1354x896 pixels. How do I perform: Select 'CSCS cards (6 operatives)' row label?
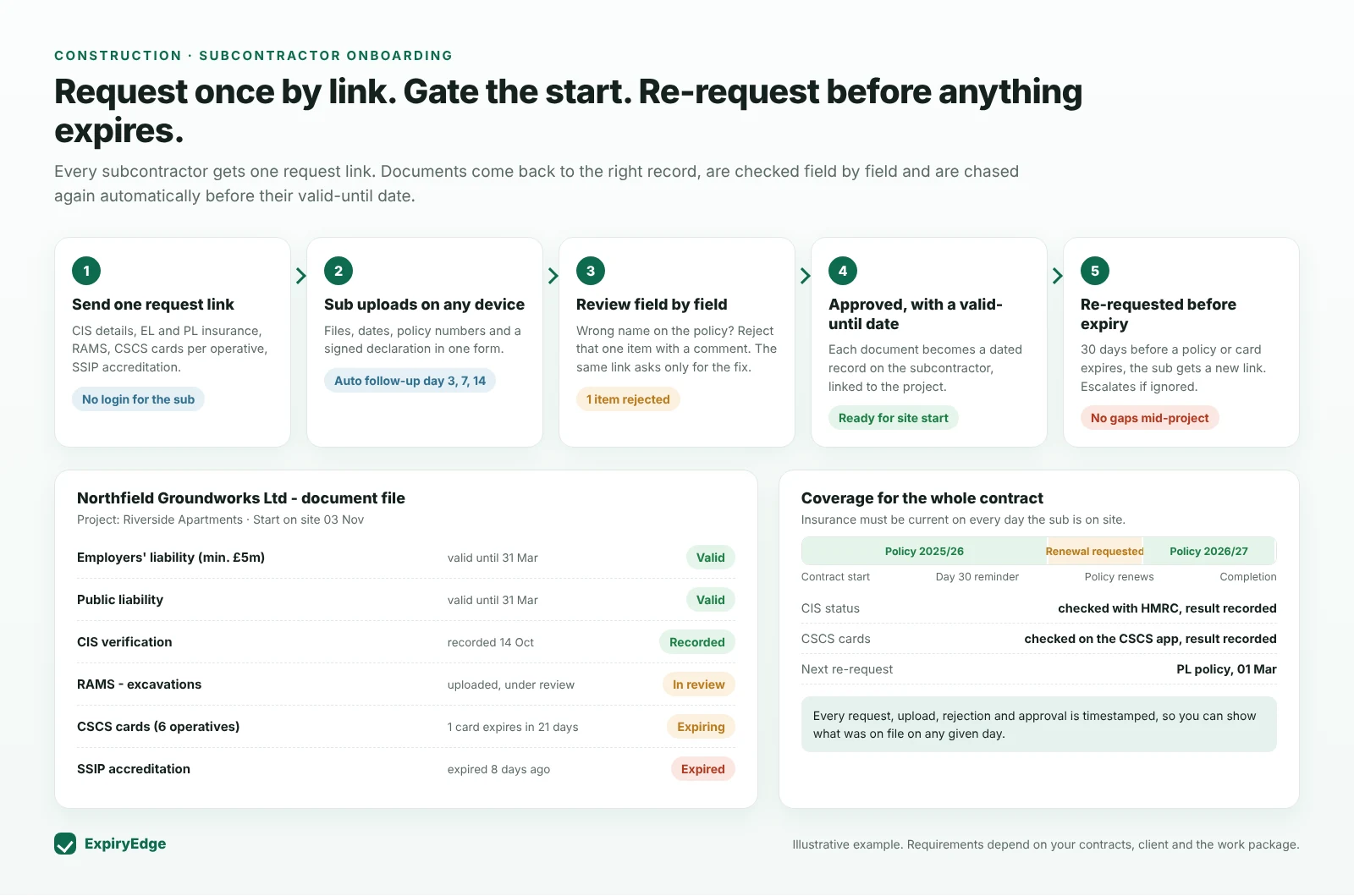tap(158, 727)
